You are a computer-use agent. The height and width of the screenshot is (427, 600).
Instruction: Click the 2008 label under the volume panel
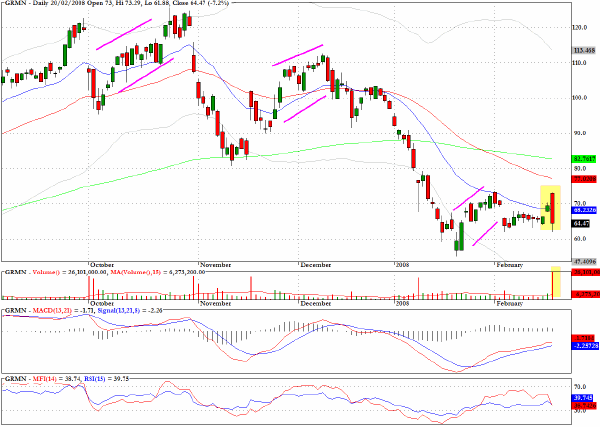coord(403,303)
